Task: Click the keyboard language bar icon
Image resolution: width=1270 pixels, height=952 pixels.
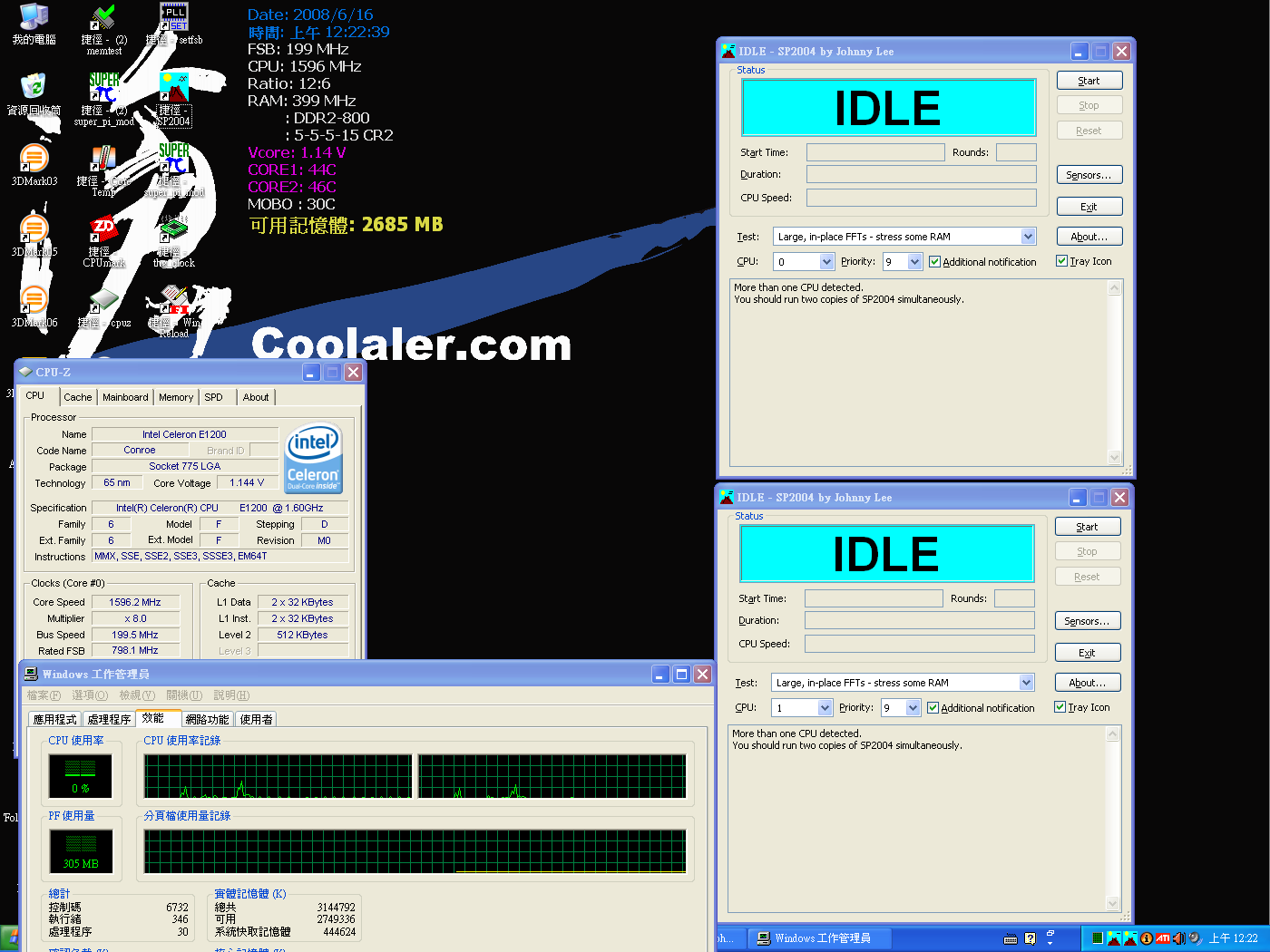Action: coord(1011,938)
